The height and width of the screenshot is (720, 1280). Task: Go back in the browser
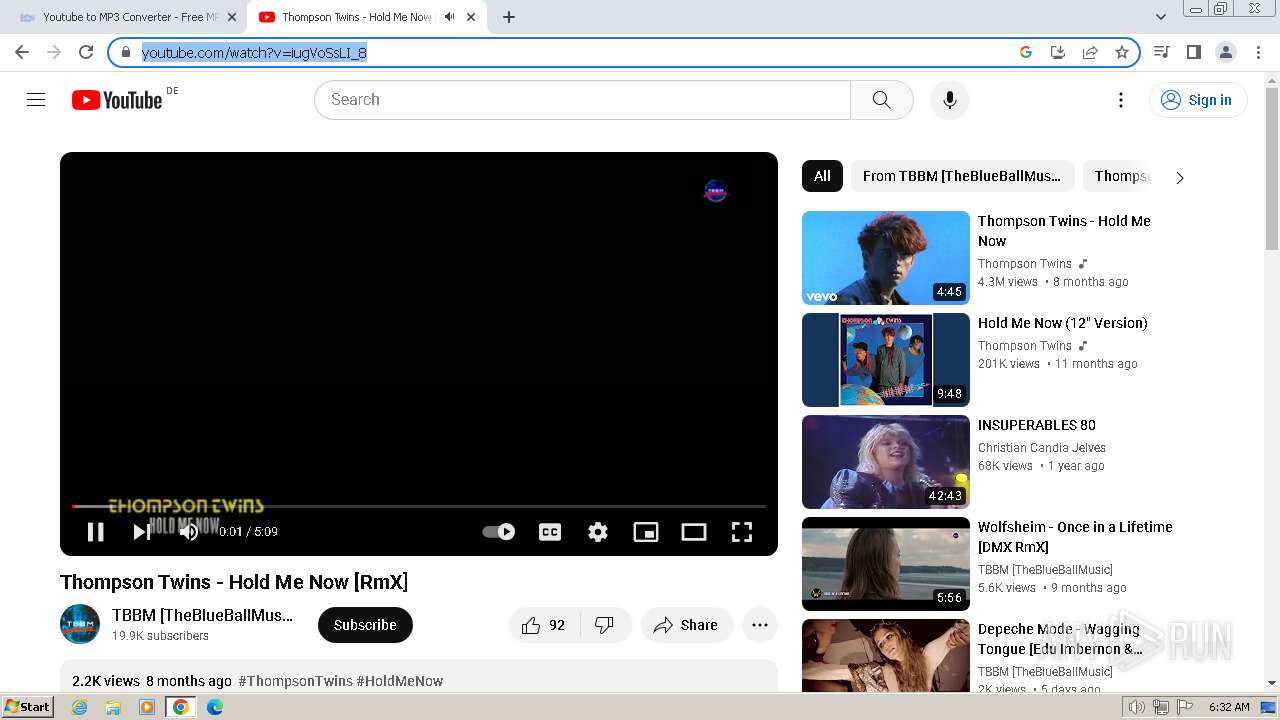22,52
